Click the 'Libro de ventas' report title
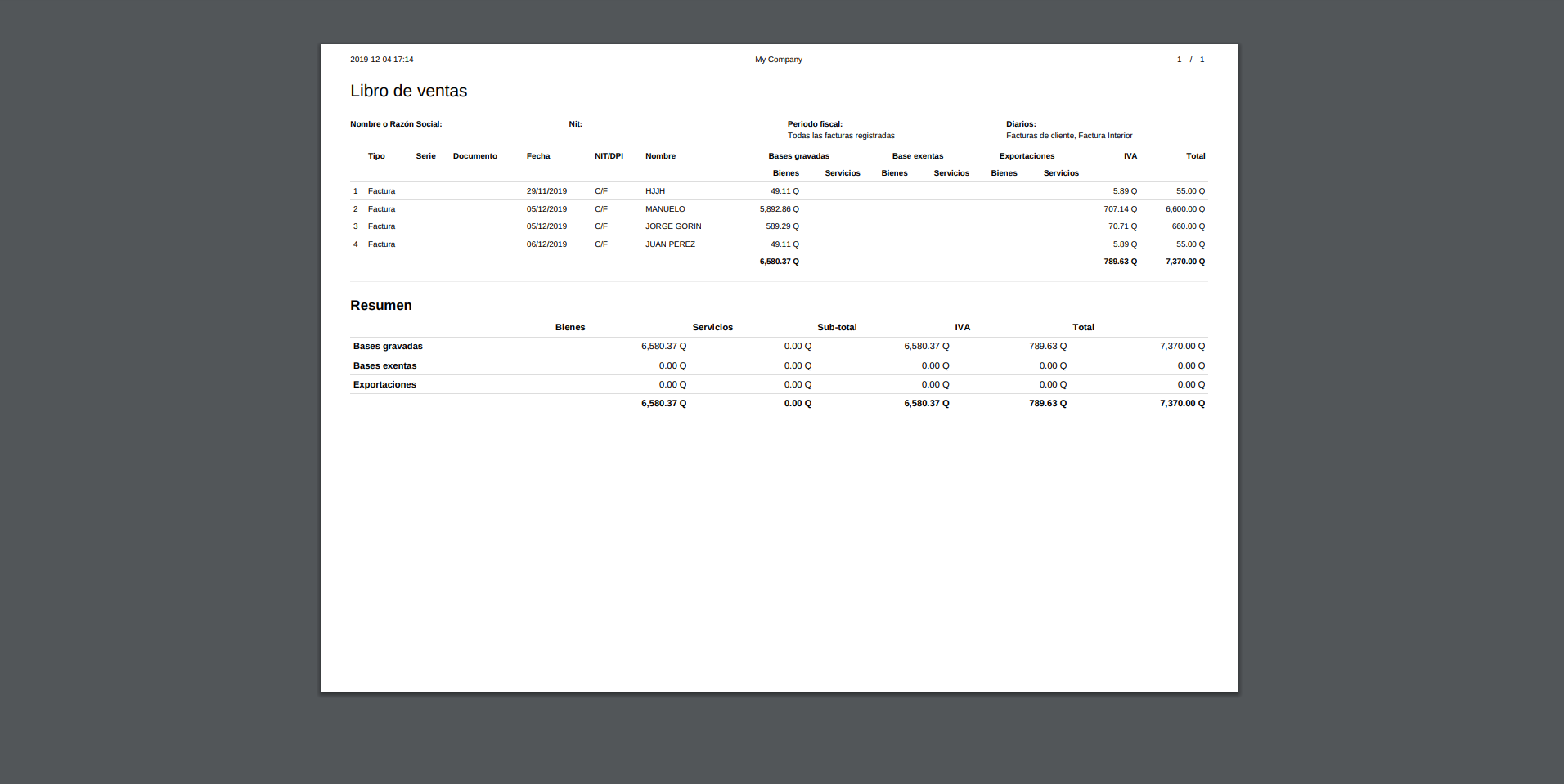The width and height of the screenshot is (1564, 784). tap(409, 91)
